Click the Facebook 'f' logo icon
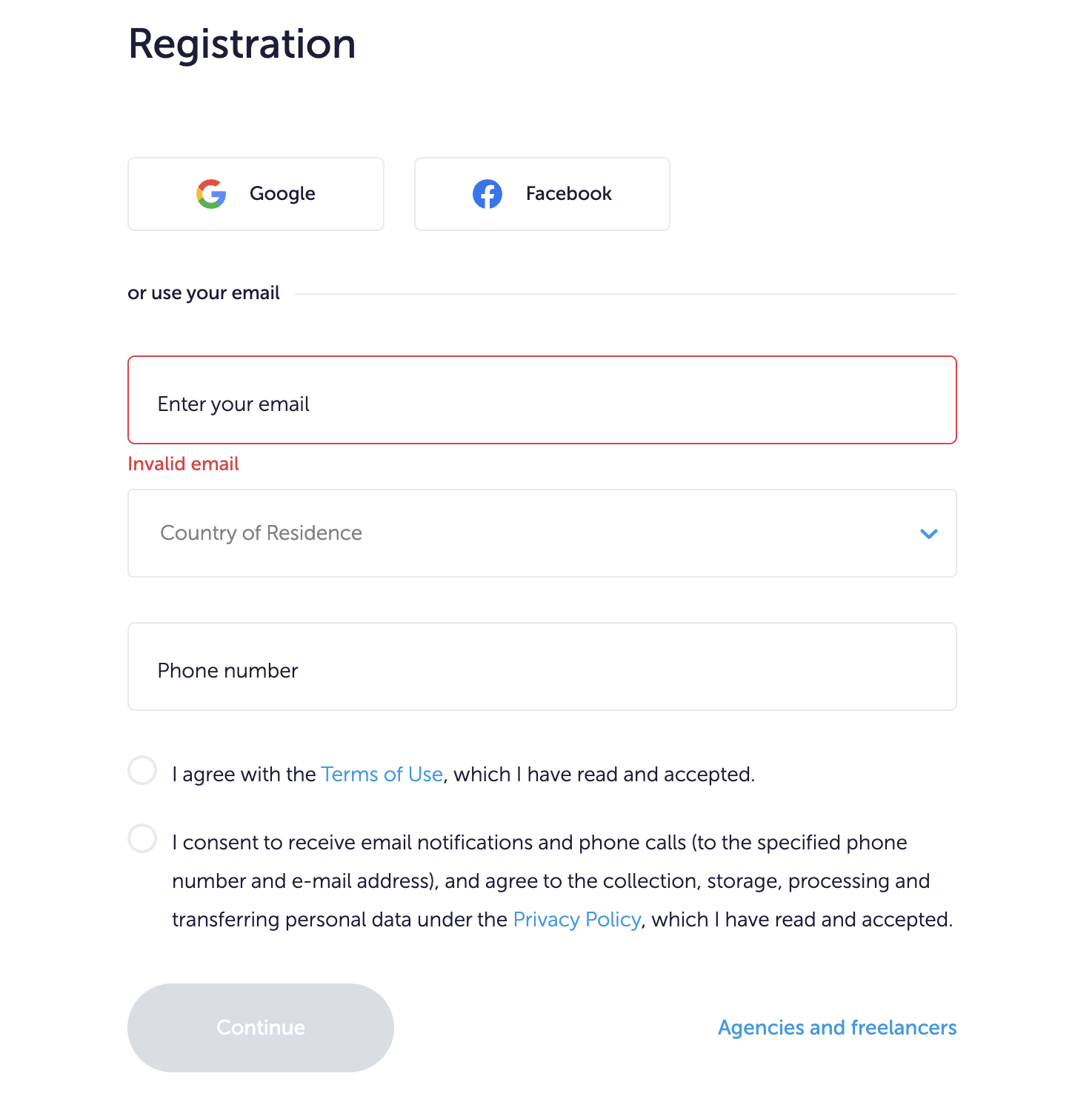Viewport: 1092px width, 1096px height. tap(487, 194)
